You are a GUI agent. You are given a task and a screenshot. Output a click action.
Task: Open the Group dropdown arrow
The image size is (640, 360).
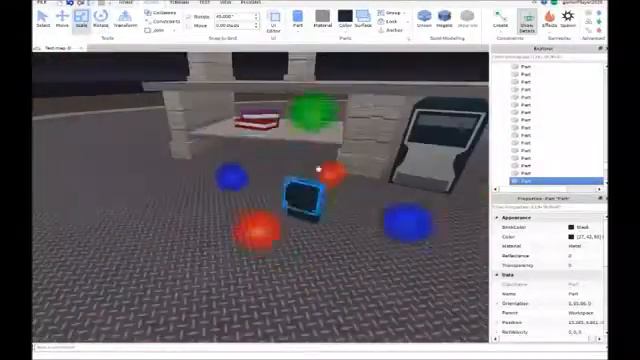coord(404,13)
